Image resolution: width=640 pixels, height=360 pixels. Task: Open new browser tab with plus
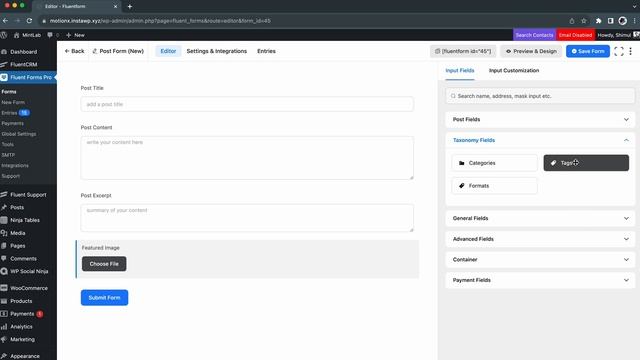[130, 7]
